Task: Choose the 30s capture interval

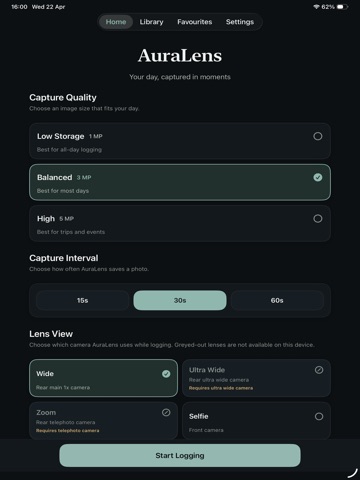Action: (x=180, y=300)
